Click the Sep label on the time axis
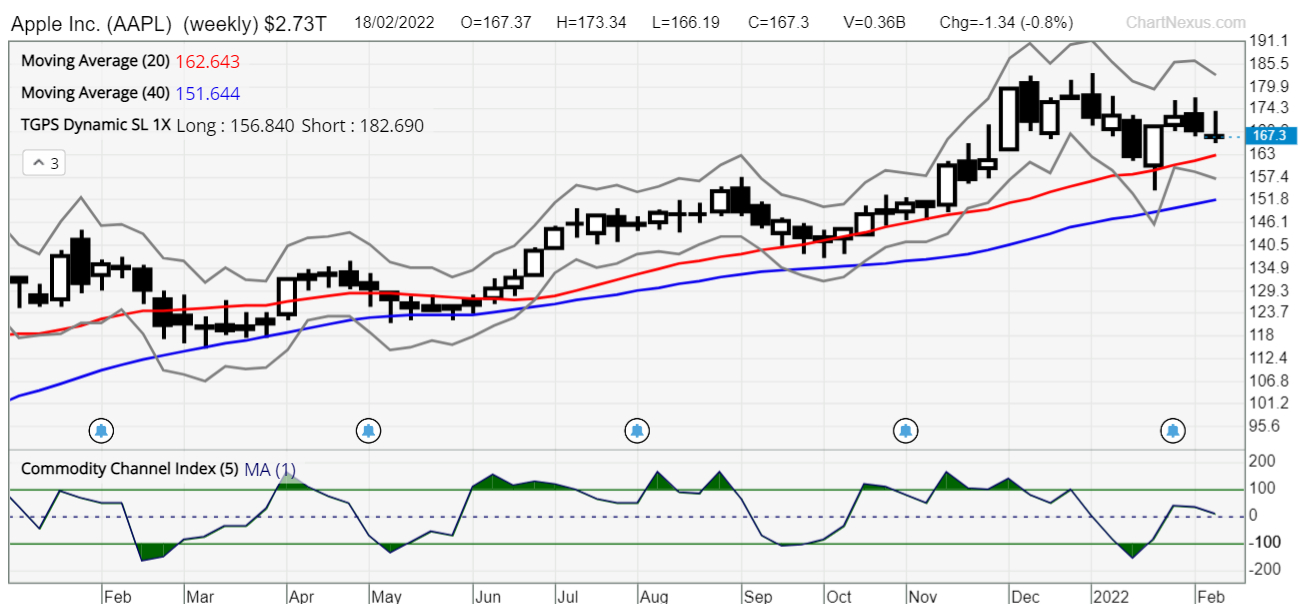Viewport: 1300px width, 610px height. (758, 597)
